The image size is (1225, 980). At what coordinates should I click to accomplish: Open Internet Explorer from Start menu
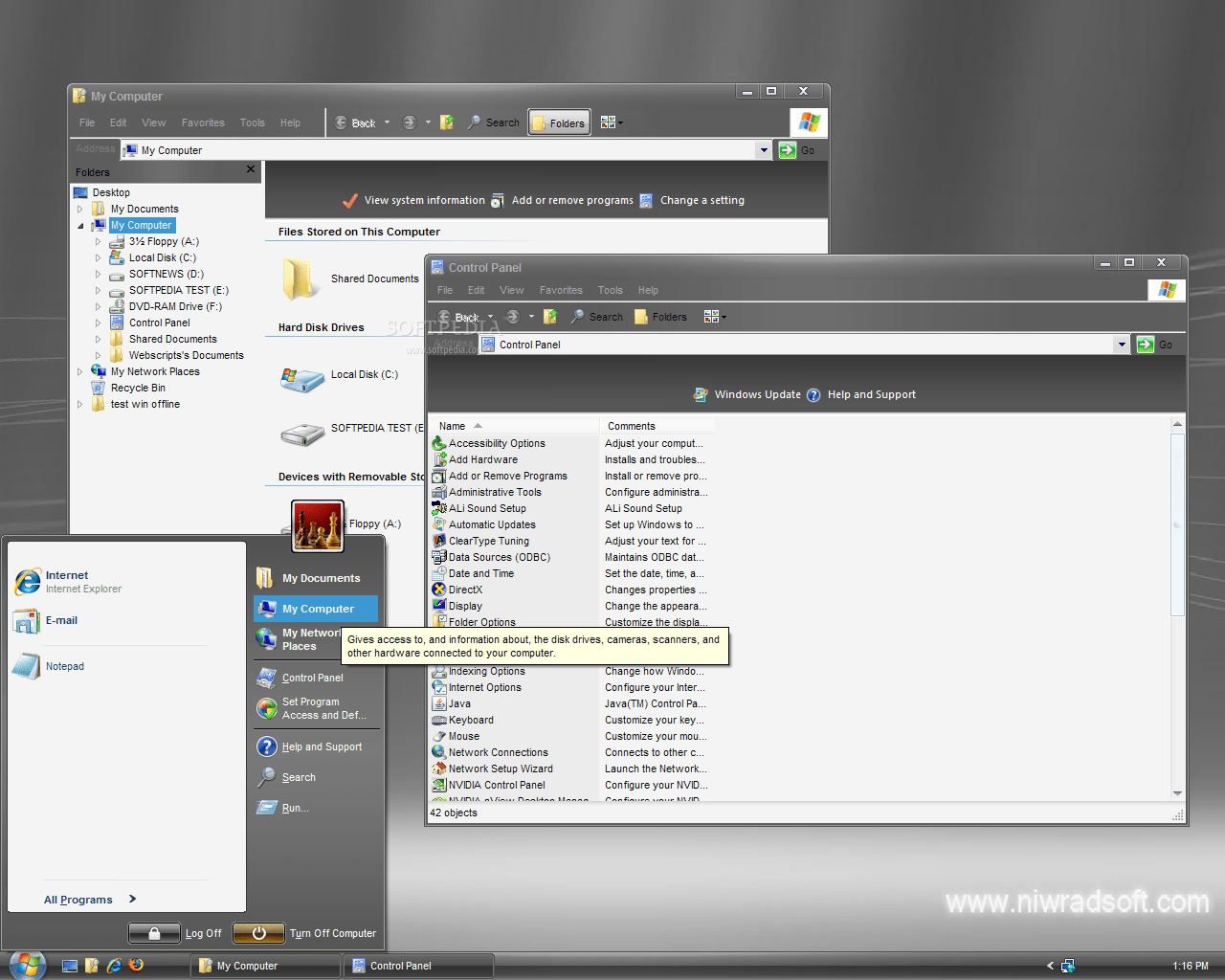click(x=69, y=581)
